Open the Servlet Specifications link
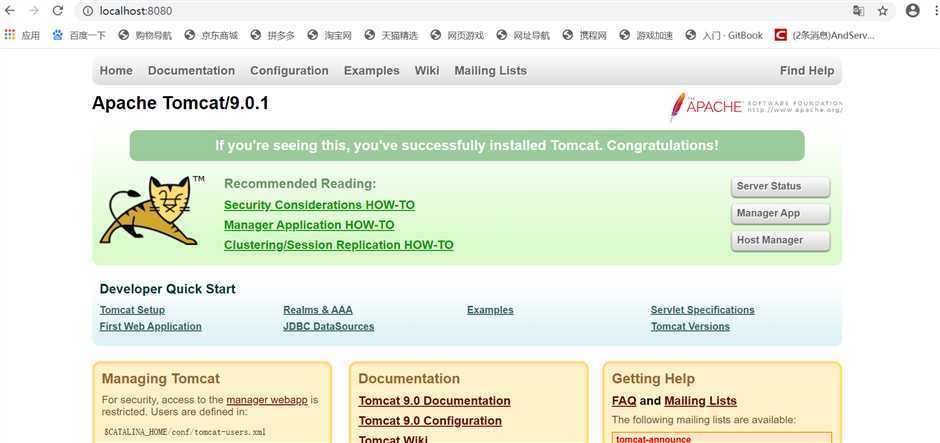 (703, 310)
